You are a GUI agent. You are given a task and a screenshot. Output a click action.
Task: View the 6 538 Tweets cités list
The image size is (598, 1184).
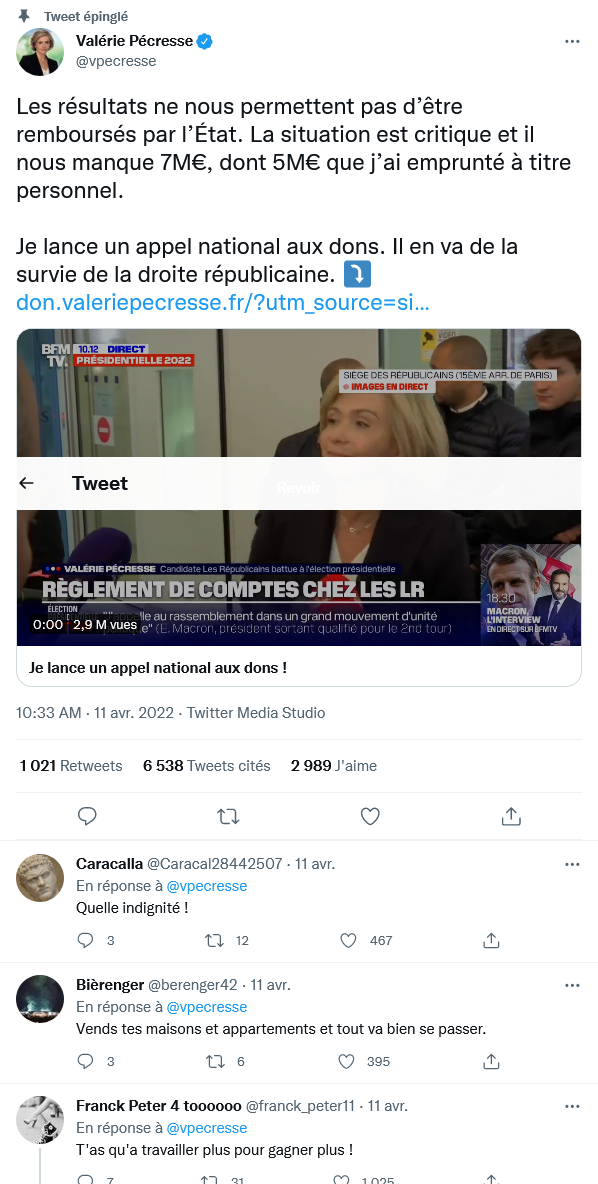tap(206, 766)
